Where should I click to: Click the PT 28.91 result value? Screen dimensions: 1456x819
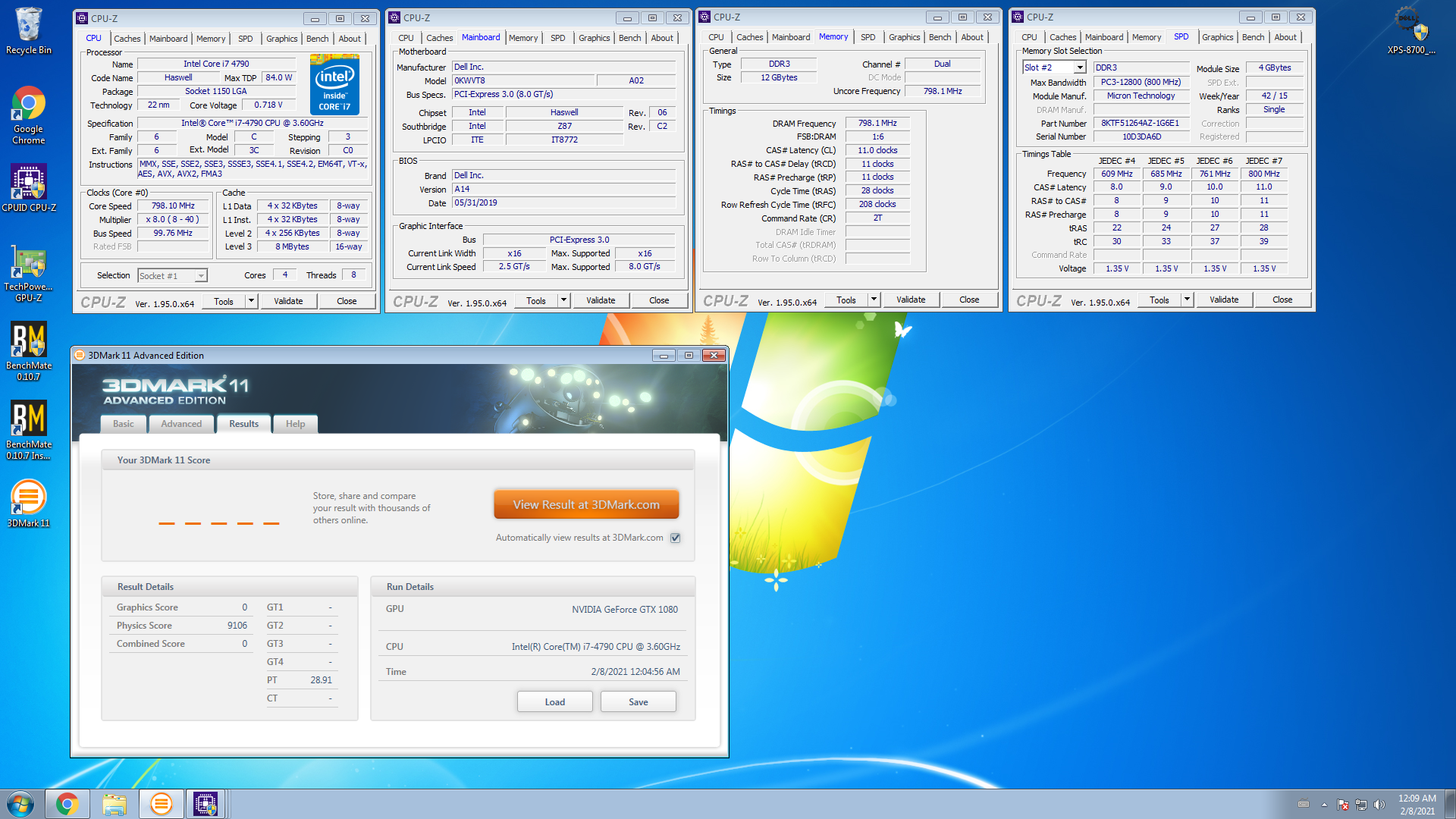click(321, 680)
